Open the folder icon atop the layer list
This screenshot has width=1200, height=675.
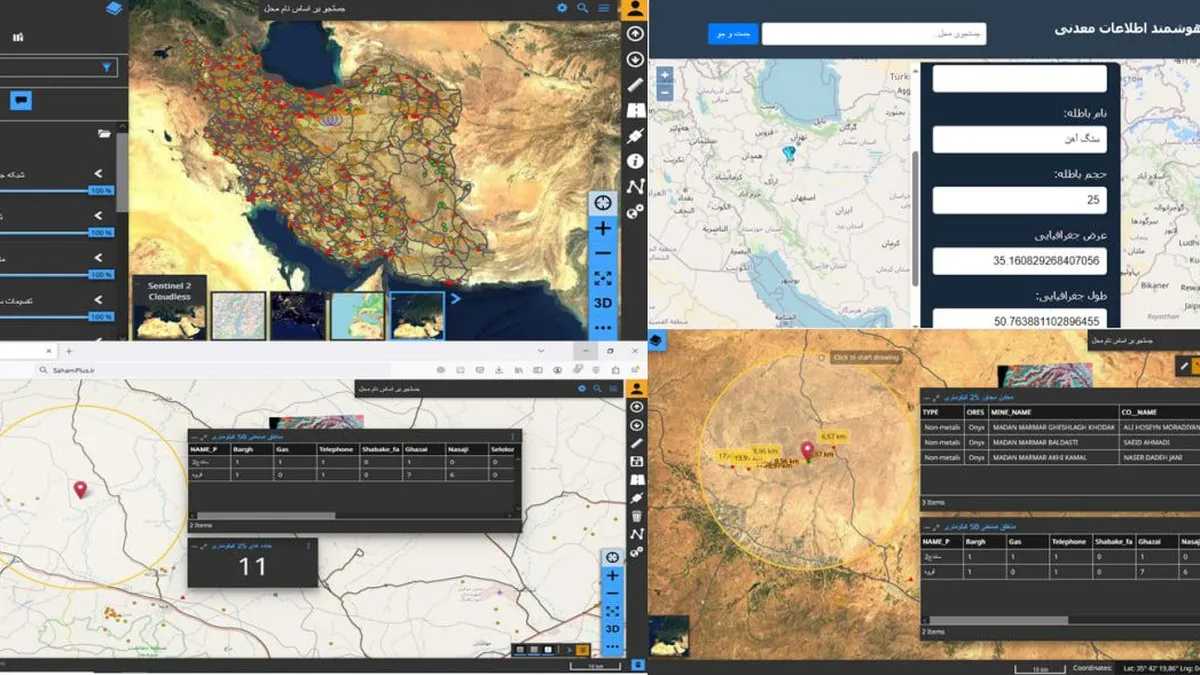point(104,133)
